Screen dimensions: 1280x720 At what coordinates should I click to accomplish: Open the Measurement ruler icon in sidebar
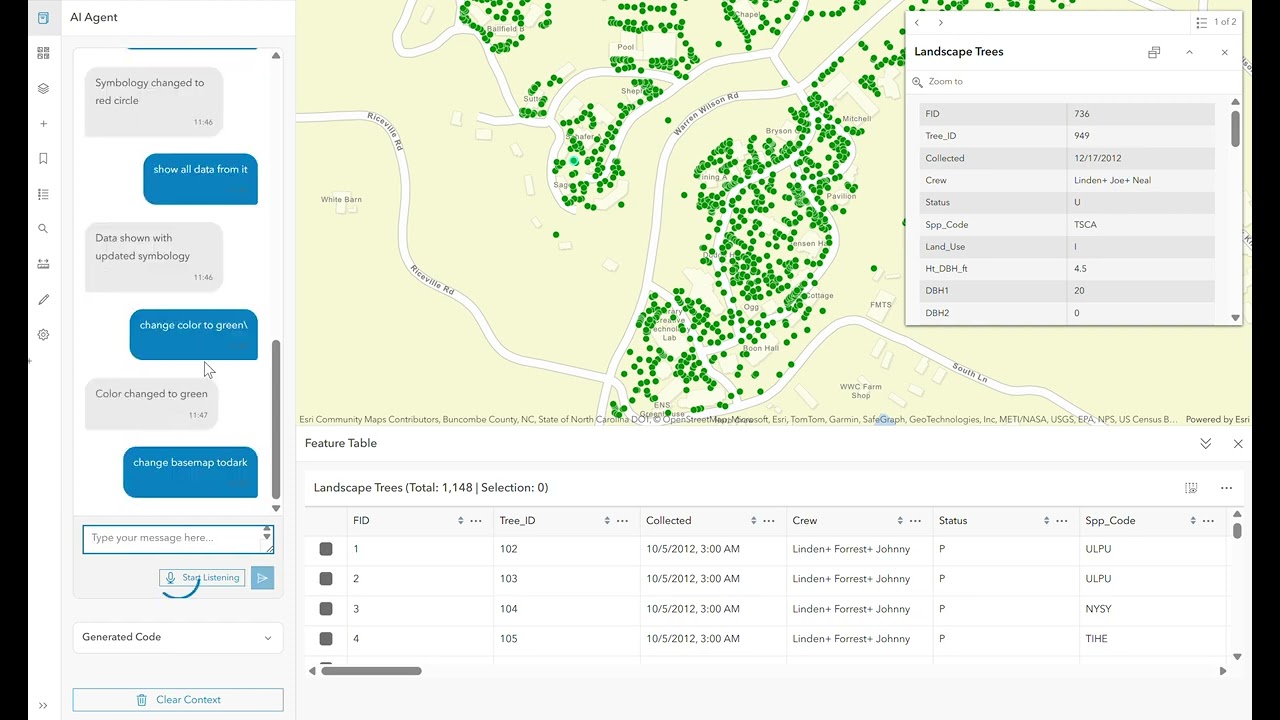click(43, 264)
